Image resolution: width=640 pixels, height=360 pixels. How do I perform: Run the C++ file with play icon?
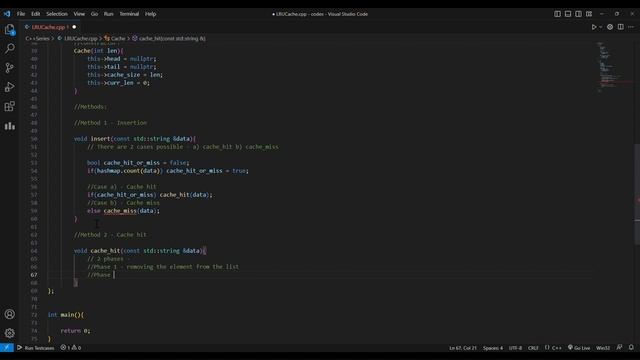pyautogui.click(x=594, y=27)
